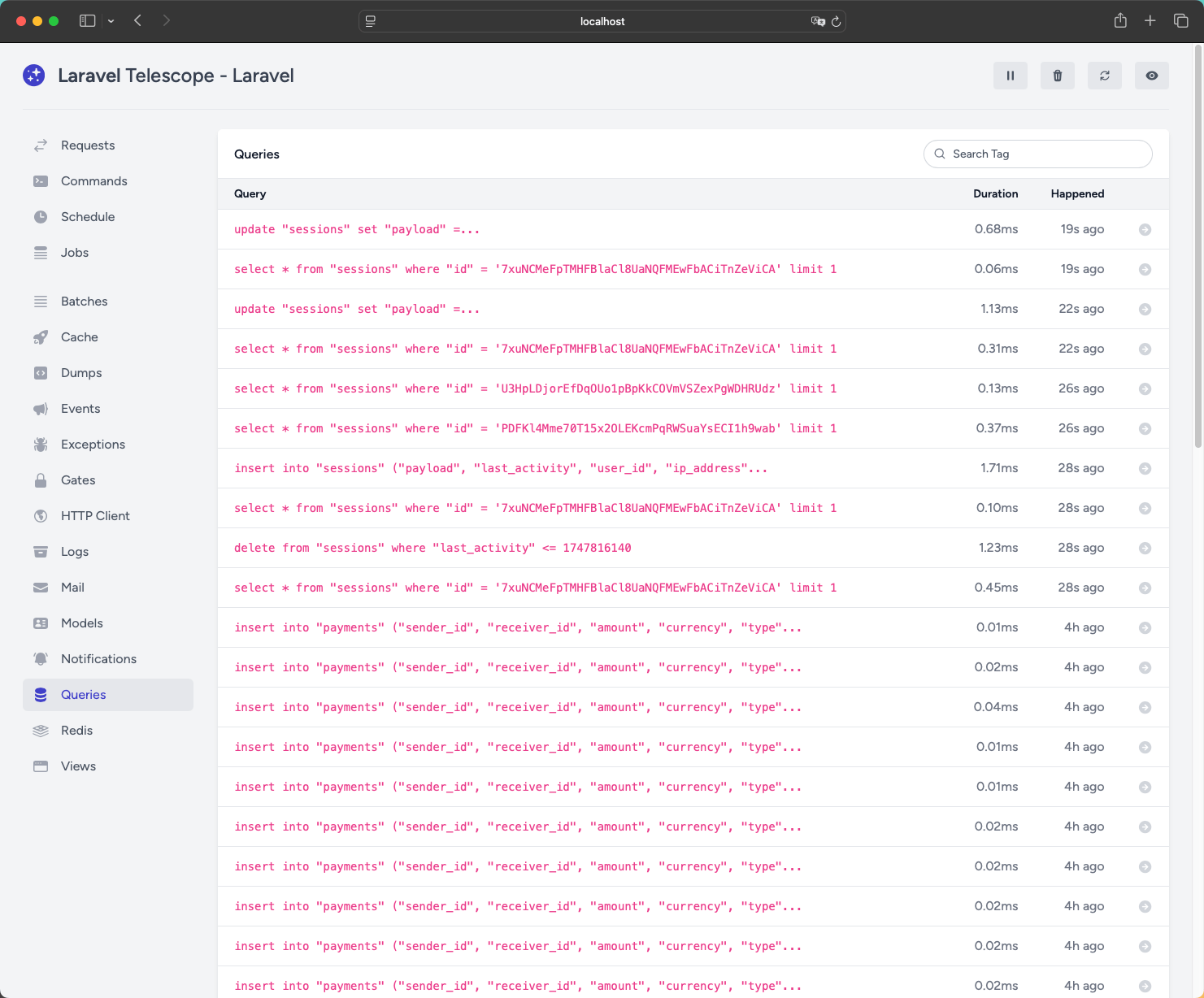
Task: Click the select query with id PDFKl4Mme
Action: (536, 429)
